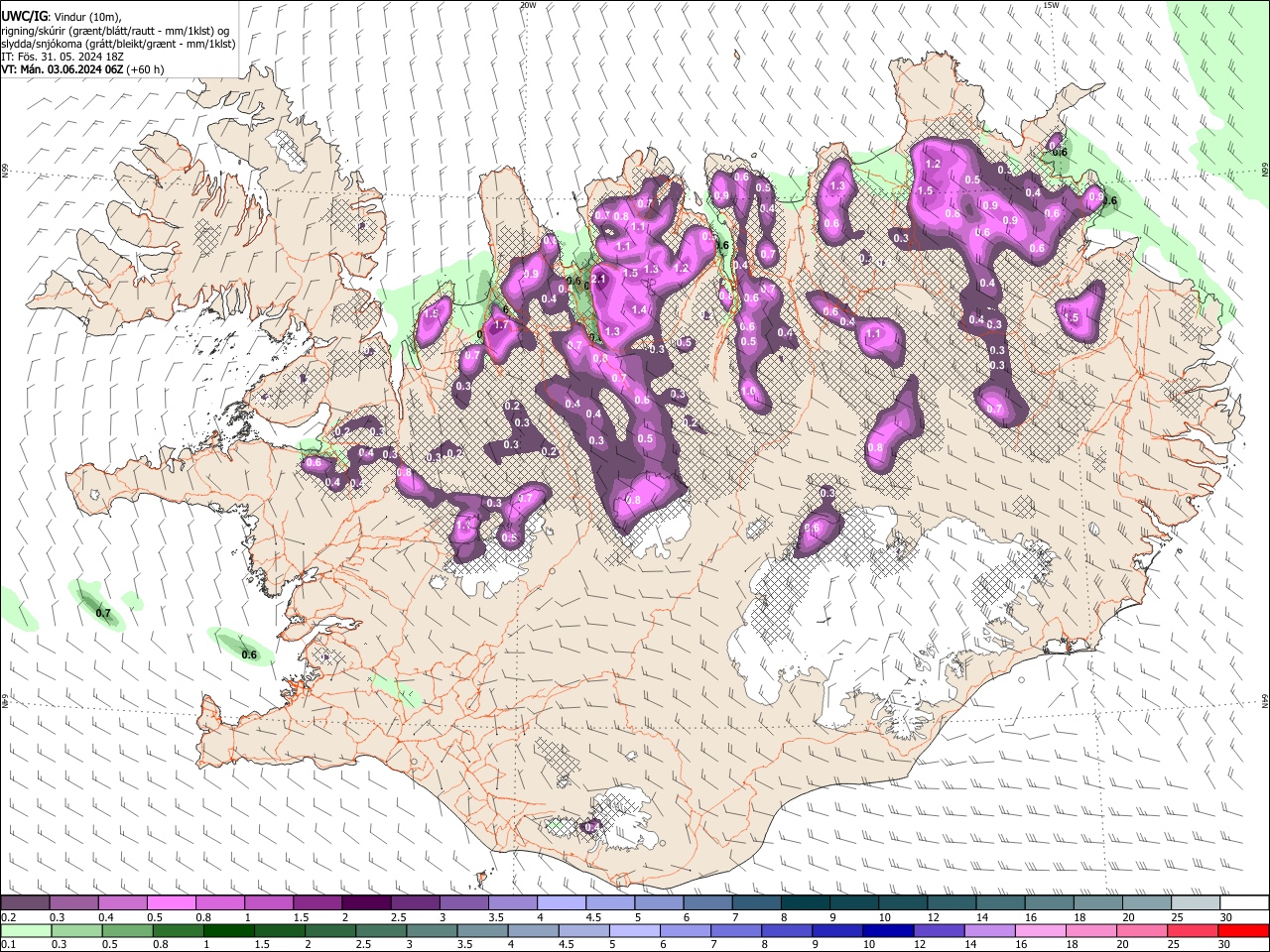Screen dimensions: 1270x952
Task: Click the 'rigning/skúrir (grænt/blátt/rautt' header line
Action: [115, 31]
